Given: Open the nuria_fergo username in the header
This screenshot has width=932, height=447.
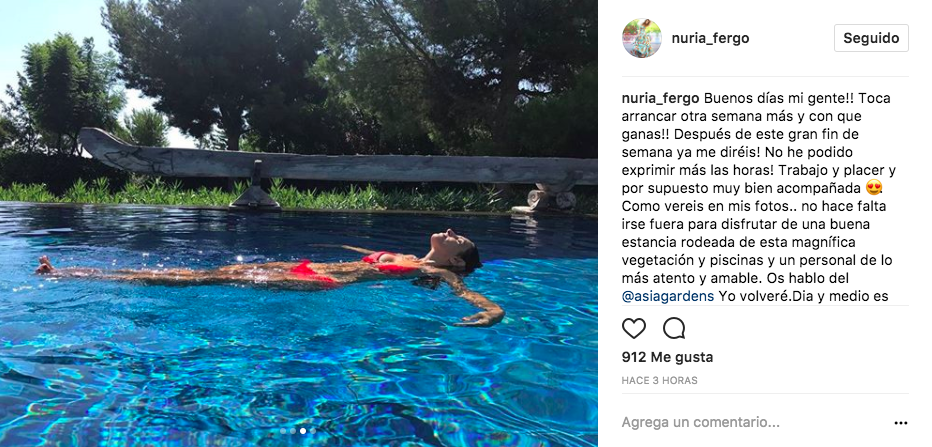Looking at the screenshot, I should pos(710,38).
